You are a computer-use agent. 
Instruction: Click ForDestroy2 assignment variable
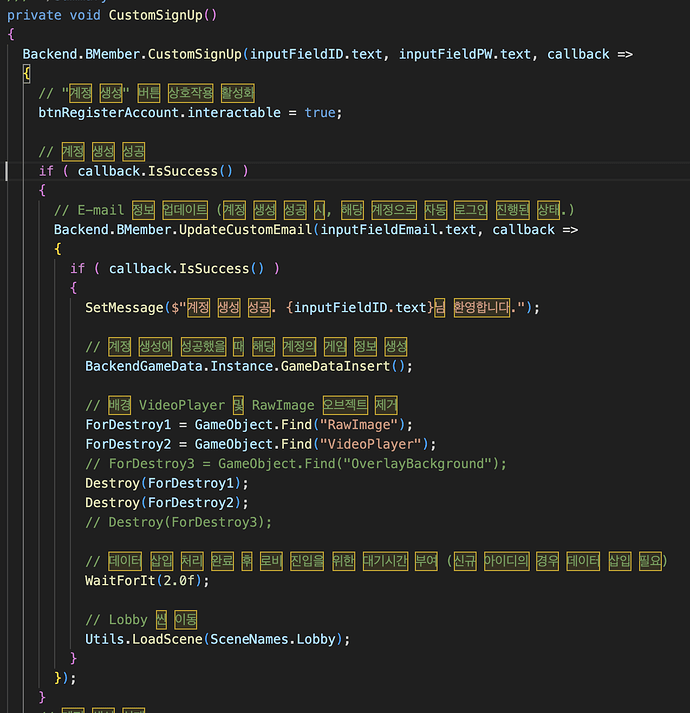tap(128, 444)
